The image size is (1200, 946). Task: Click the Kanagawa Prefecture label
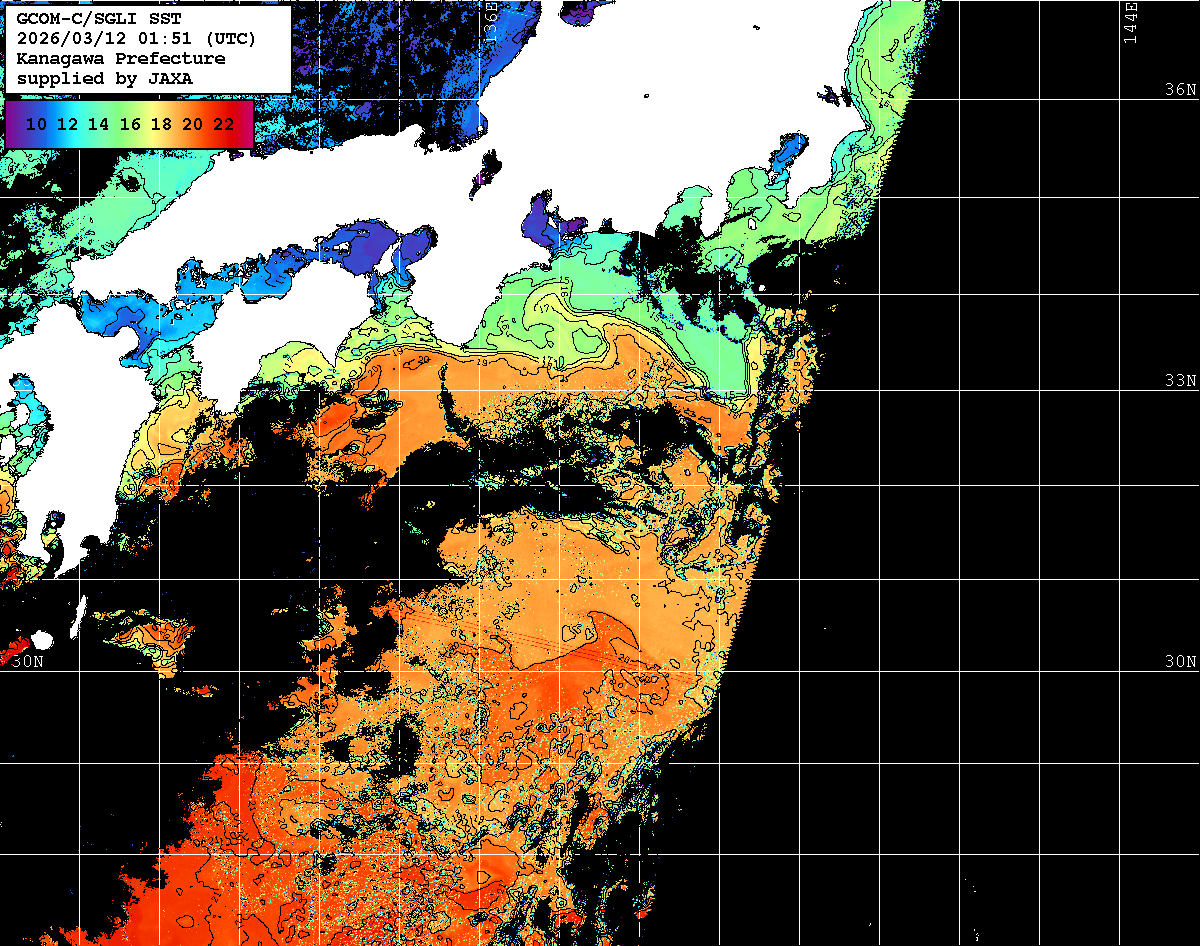(x=121, y=59)
